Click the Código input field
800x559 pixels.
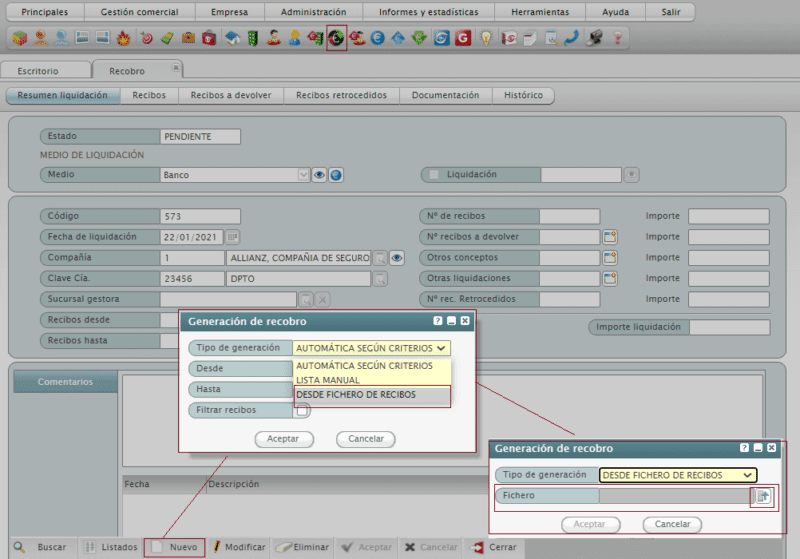(x=200, y=216)
